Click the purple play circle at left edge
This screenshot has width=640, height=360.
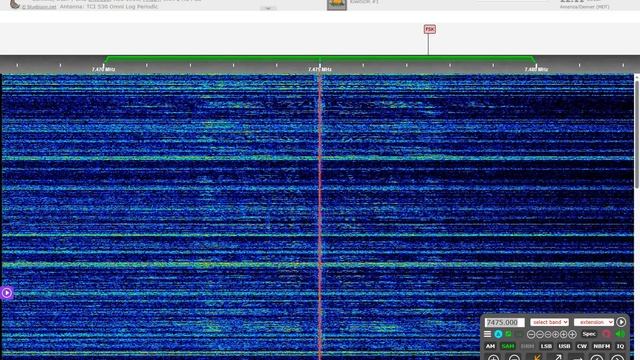click(x=7, y=293)
